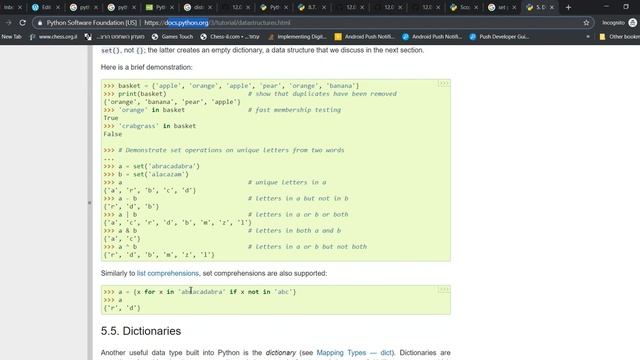Image resolution: width=640 pixels, height=360 pixels.
Task: Close the 'set' Google search tab
Action: tap(514, 7)
